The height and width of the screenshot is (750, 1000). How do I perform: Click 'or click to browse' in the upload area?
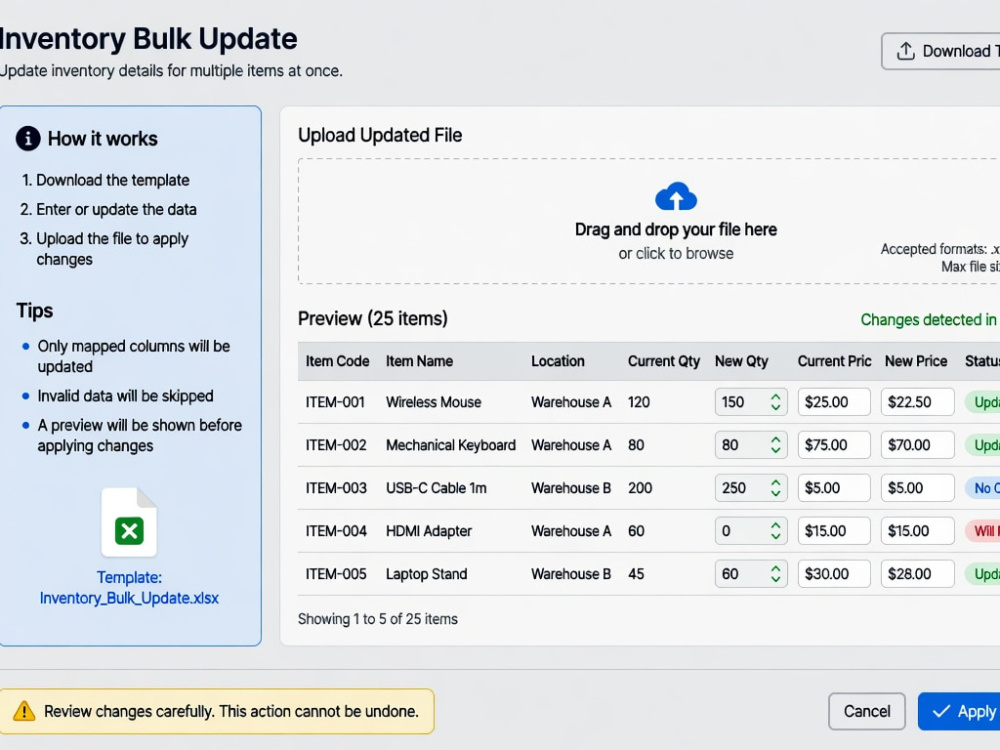click(676, 253)
